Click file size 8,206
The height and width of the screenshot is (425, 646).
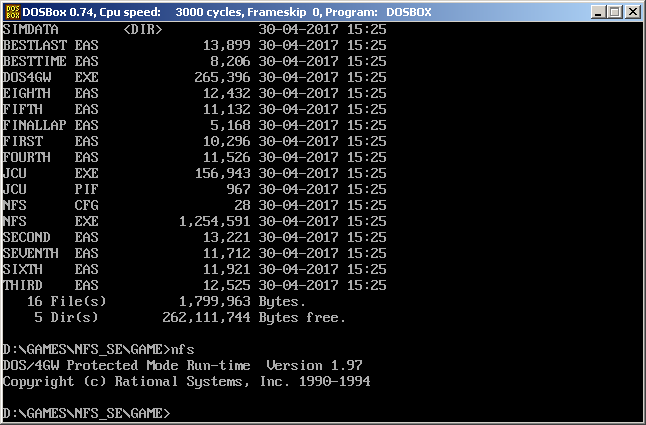(x=230, y=61)
